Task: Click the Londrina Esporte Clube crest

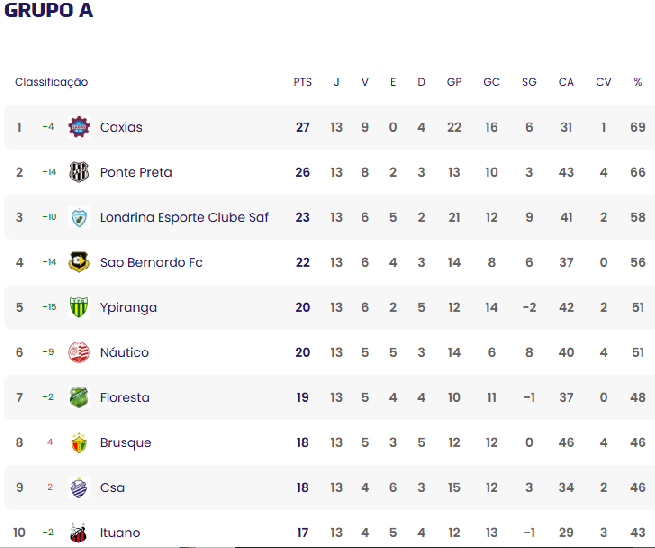Action: (79, 217)
